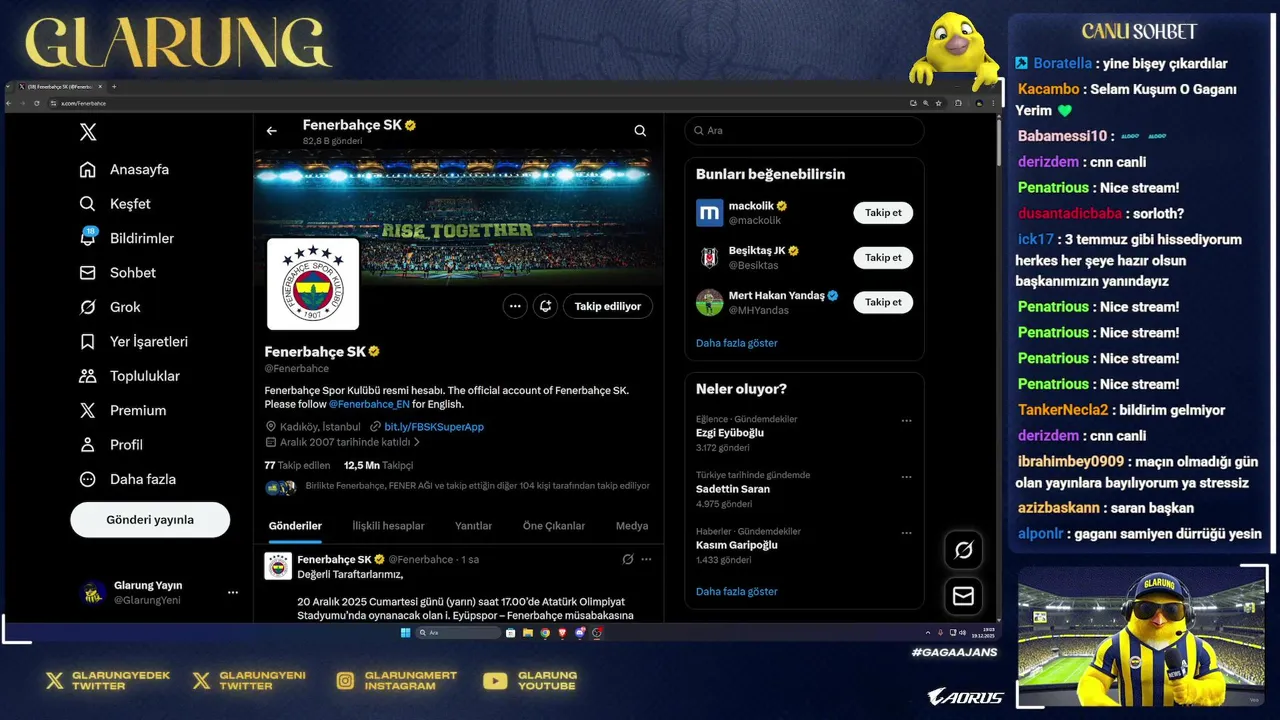Open Discord from taskbar
1280x720 pixels.
point(579,632)
